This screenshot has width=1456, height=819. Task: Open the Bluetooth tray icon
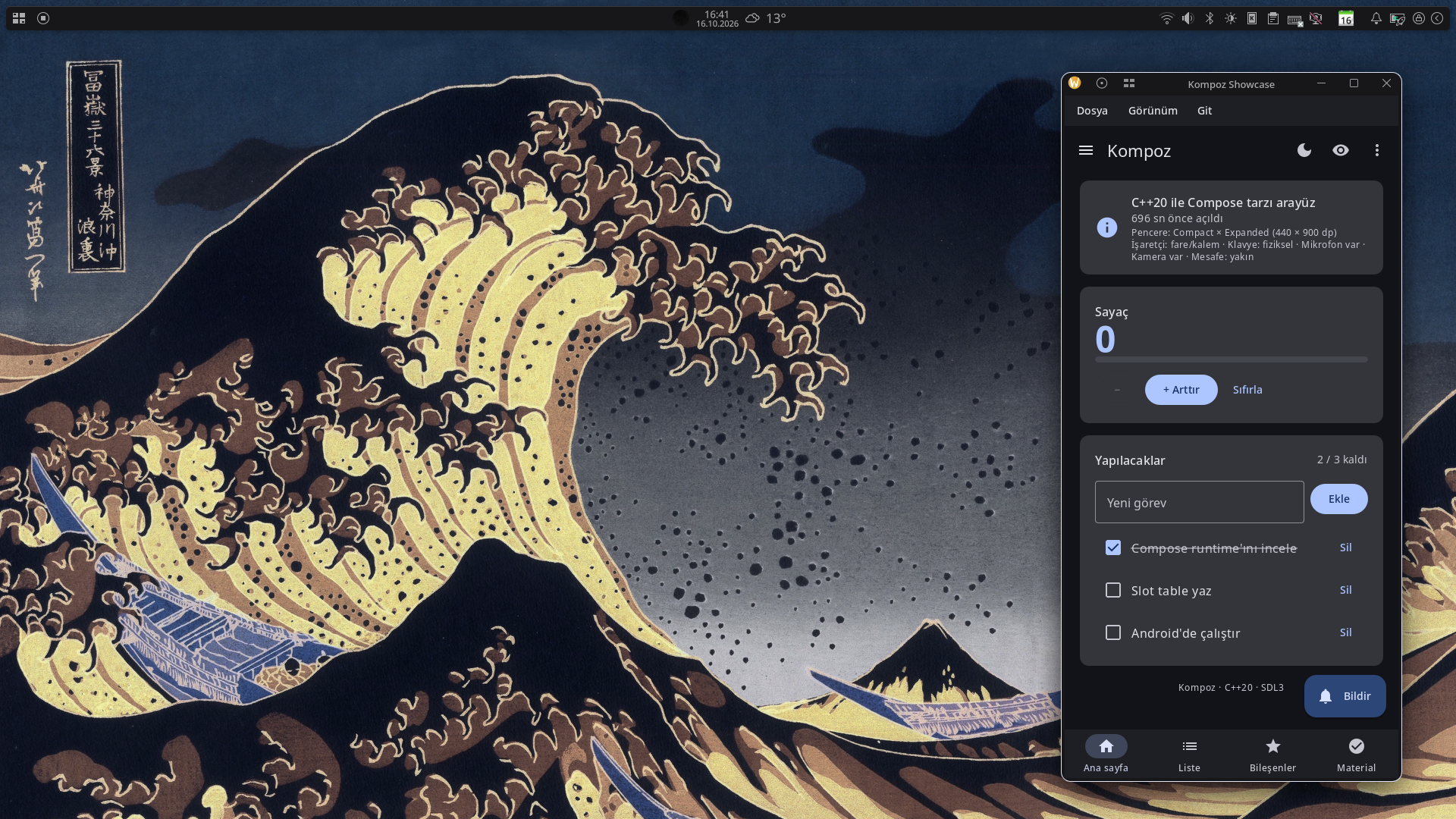pos(1210,18)
